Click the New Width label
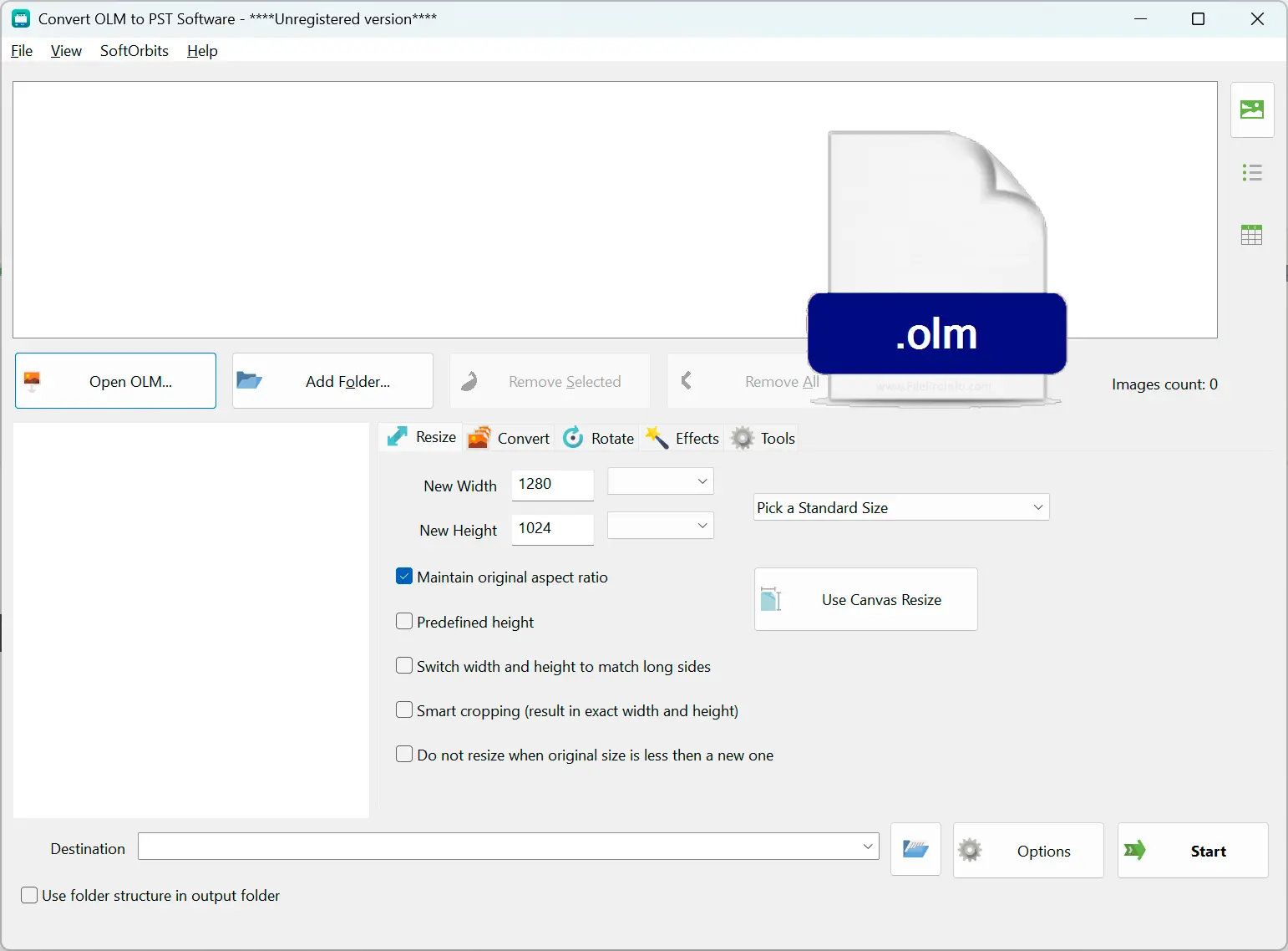 click(x=460, y=486)
